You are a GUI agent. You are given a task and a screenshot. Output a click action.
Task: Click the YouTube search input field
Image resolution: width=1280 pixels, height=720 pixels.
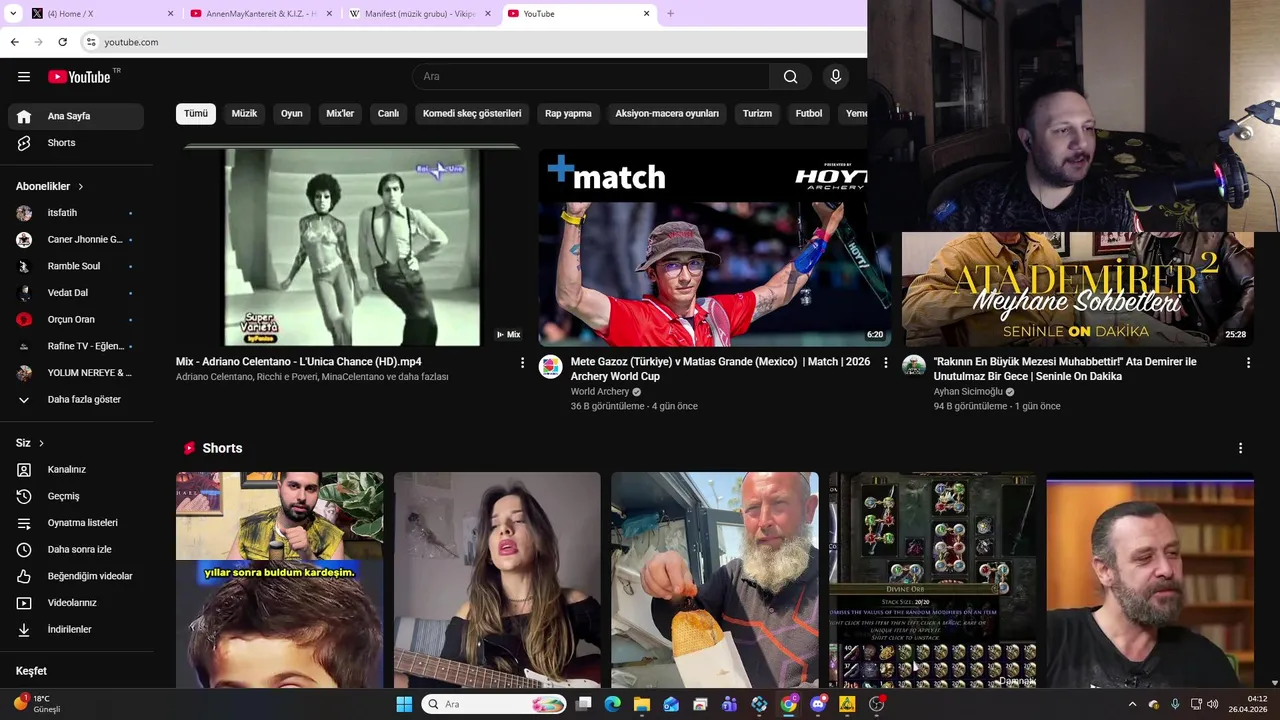[591, 77]
